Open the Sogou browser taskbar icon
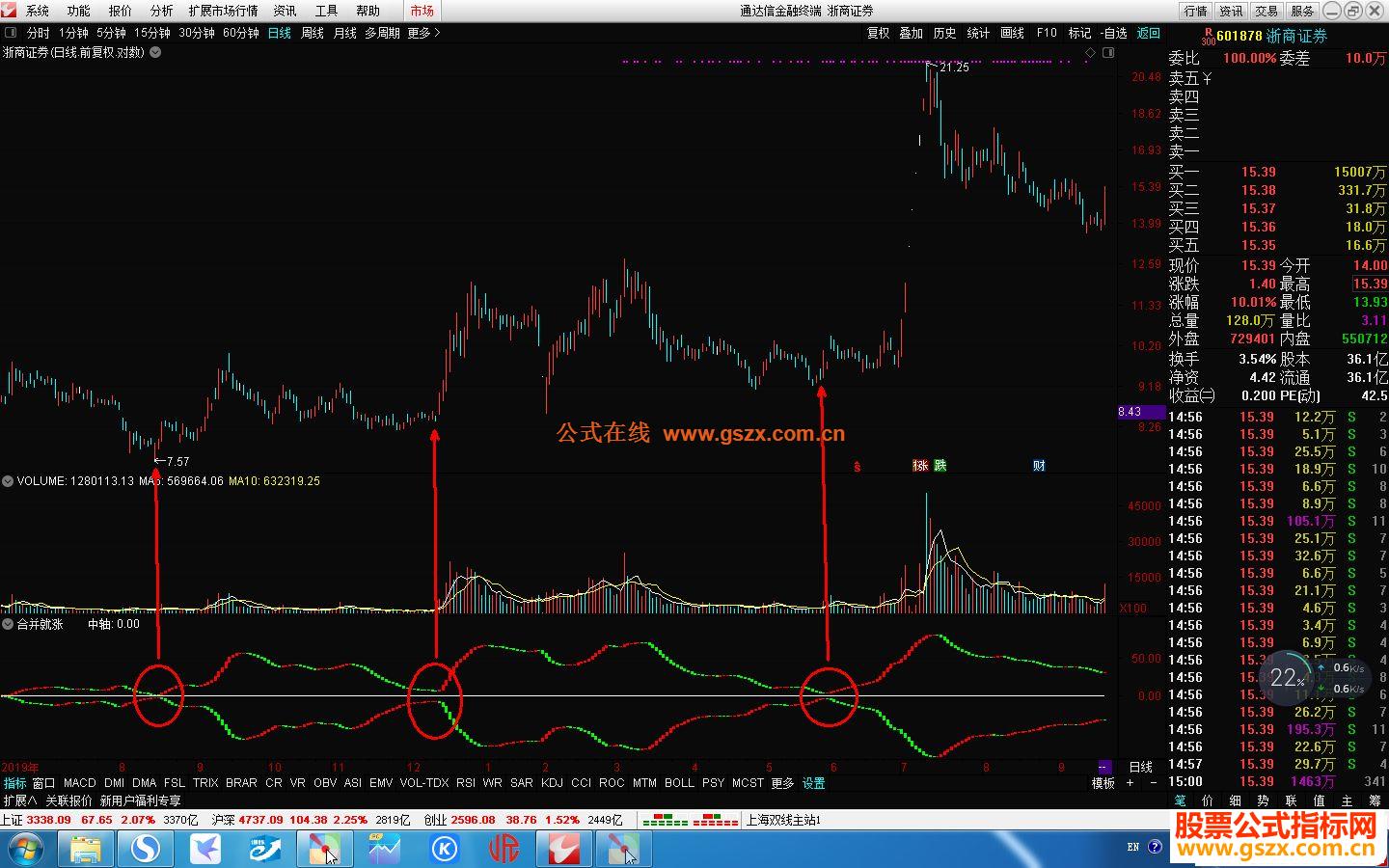 tap(146, 849)
